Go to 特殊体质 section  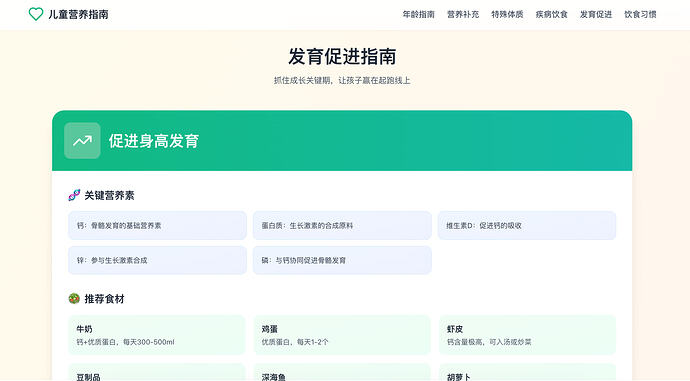pyautogui.click(x=507, y=15)
